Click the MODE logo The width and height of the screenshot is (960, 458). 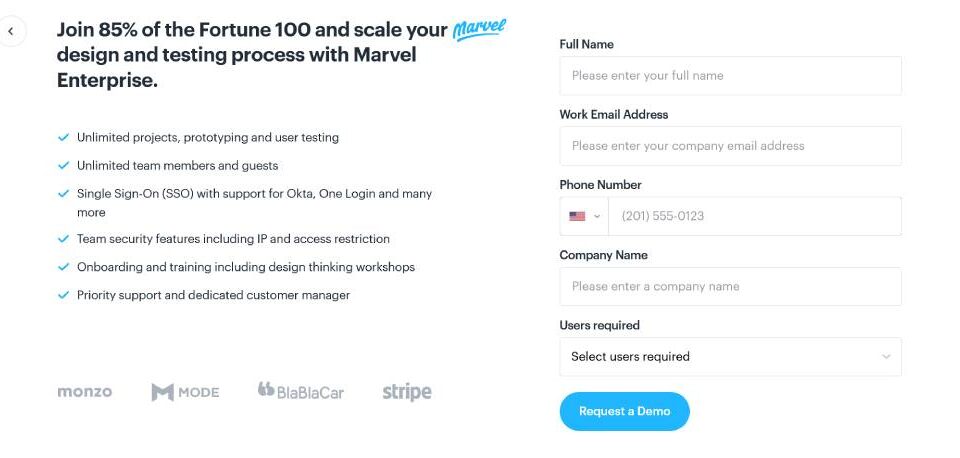185,392
